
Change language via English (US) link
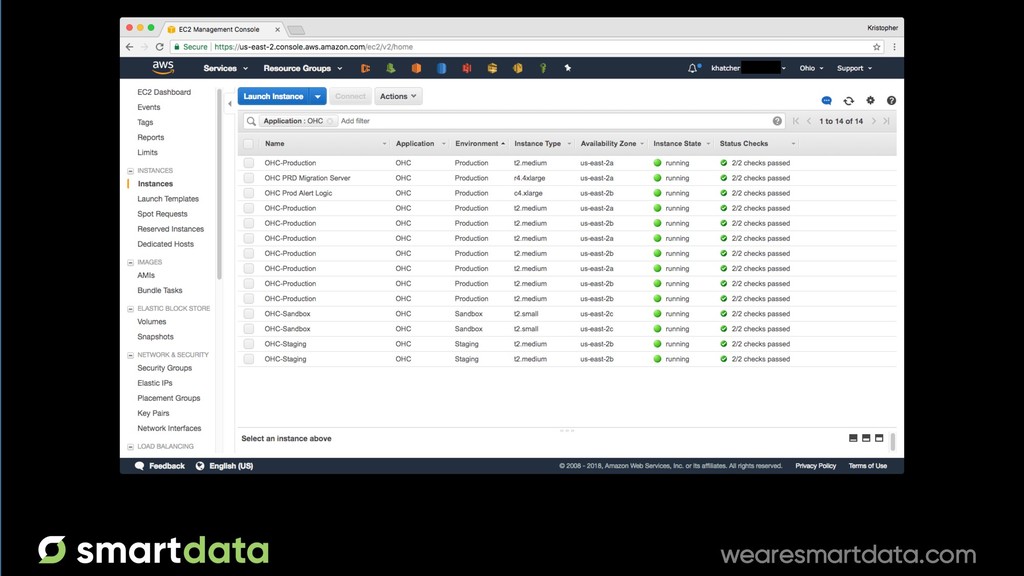225,466
